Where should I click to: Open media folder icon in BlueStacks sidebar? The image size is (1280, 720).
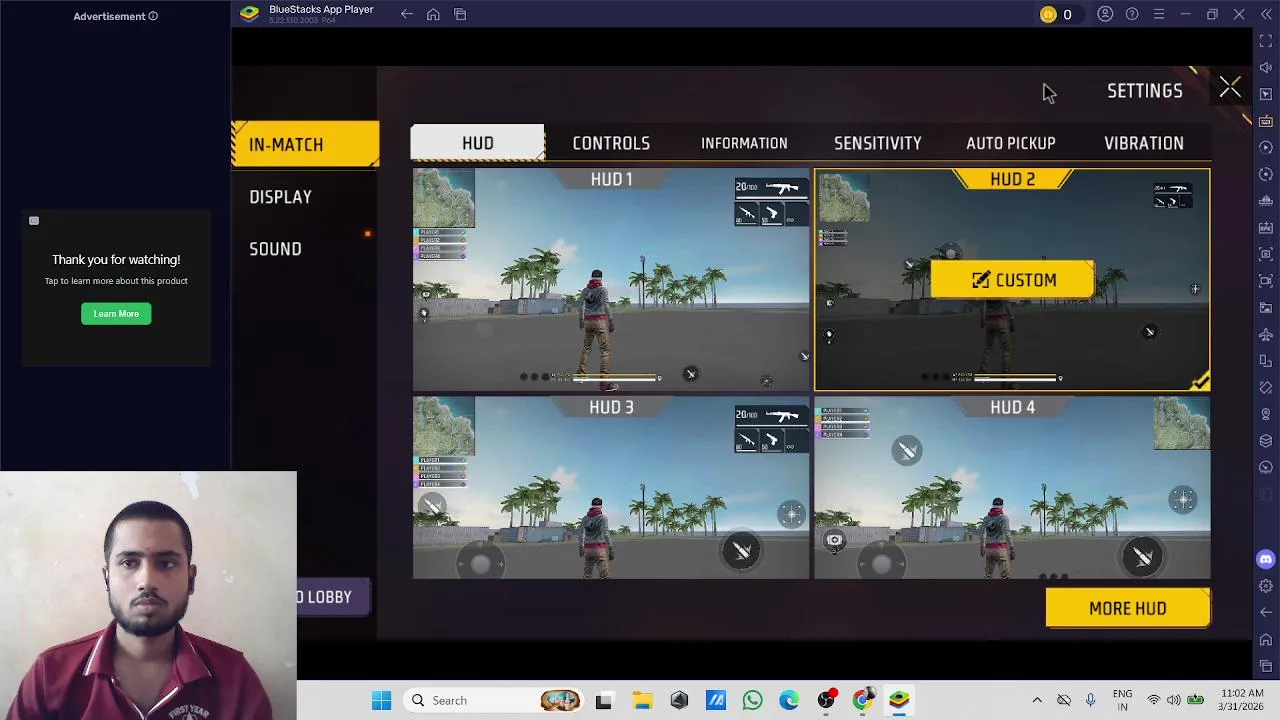(x=1266, y=307)
